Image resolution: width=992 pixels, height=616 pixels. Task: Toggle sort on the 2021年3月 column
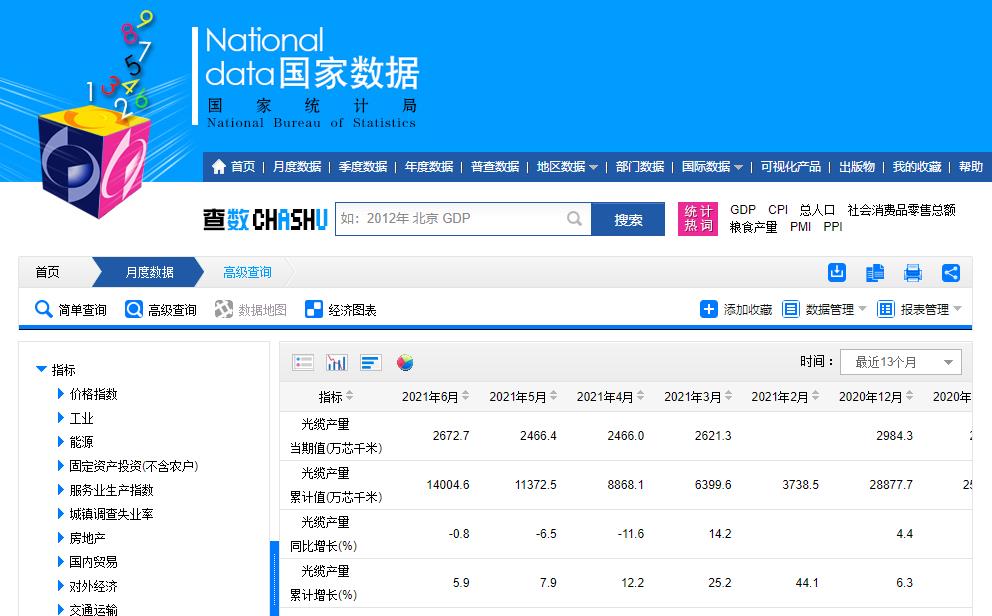tap(728, 396)
